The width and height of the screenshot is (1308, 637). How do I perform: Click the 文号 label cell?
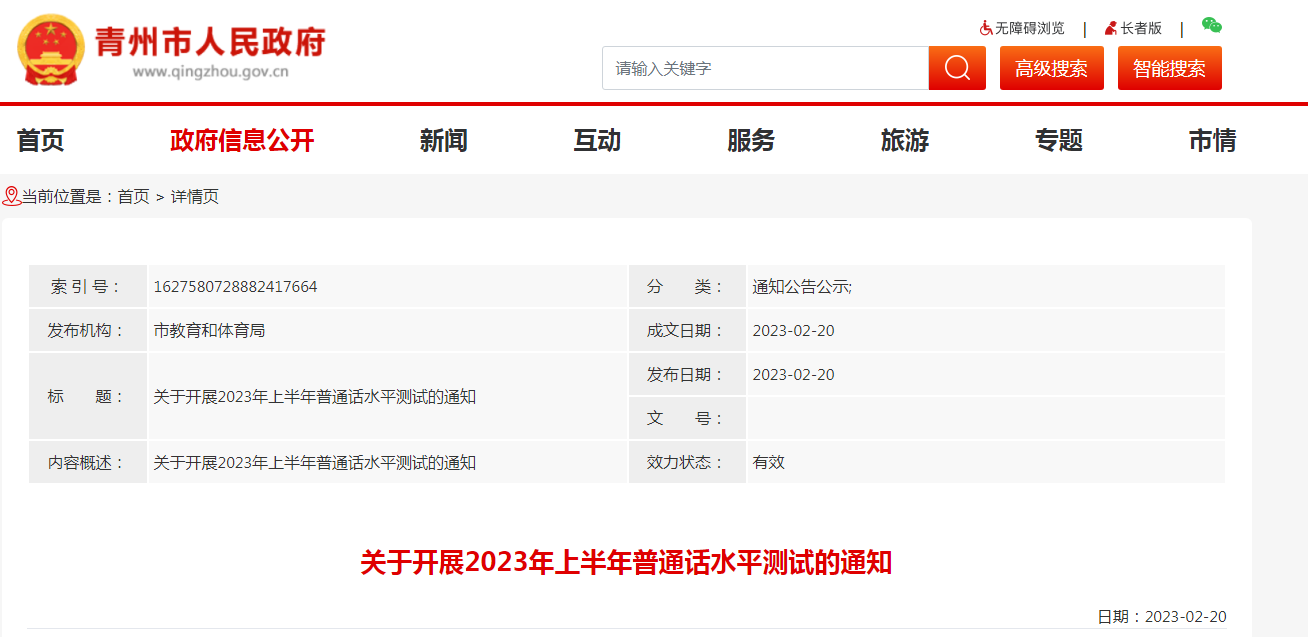[687, 418]
